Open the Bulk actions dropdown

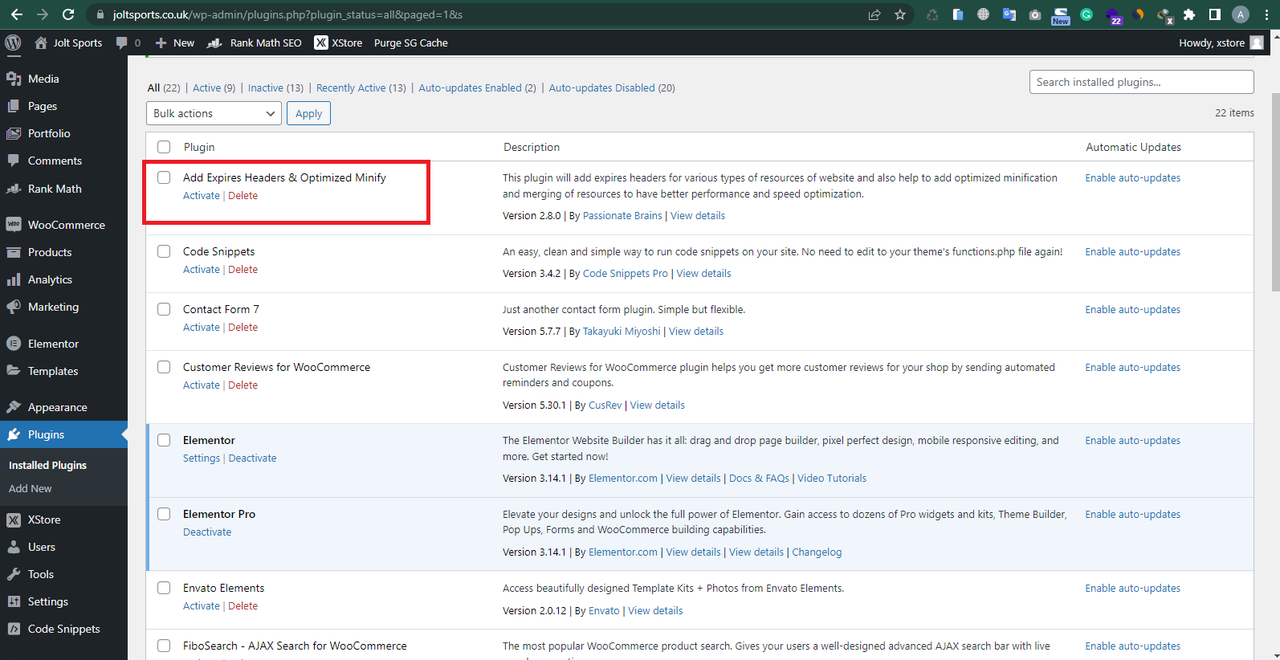pyautogui.click(x=214, y=114)
